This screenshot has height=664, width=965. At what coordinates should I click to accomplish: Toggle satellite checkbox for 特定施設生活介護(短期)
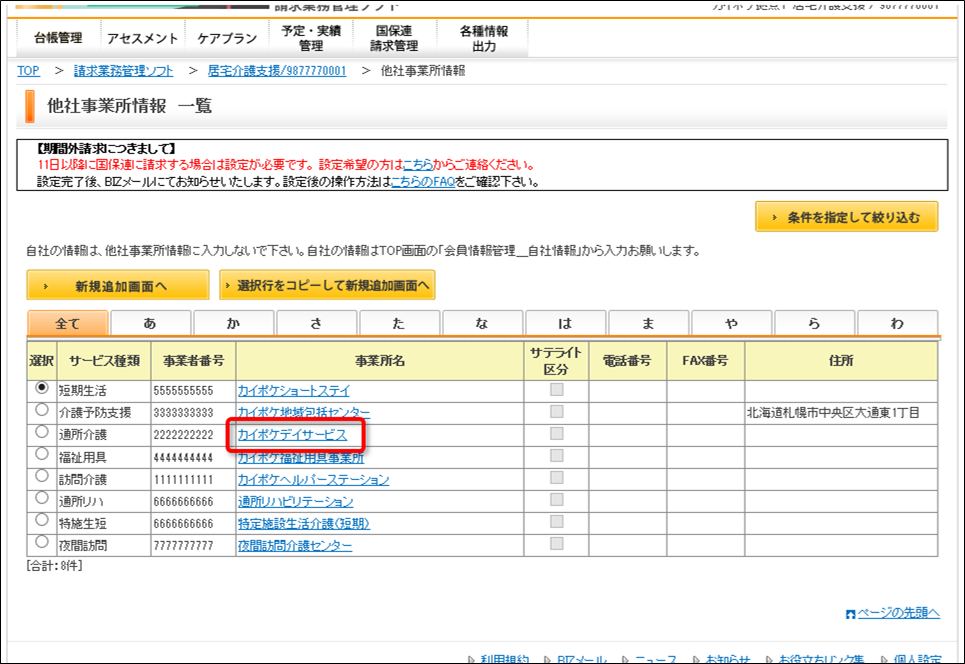pos(556,522)
